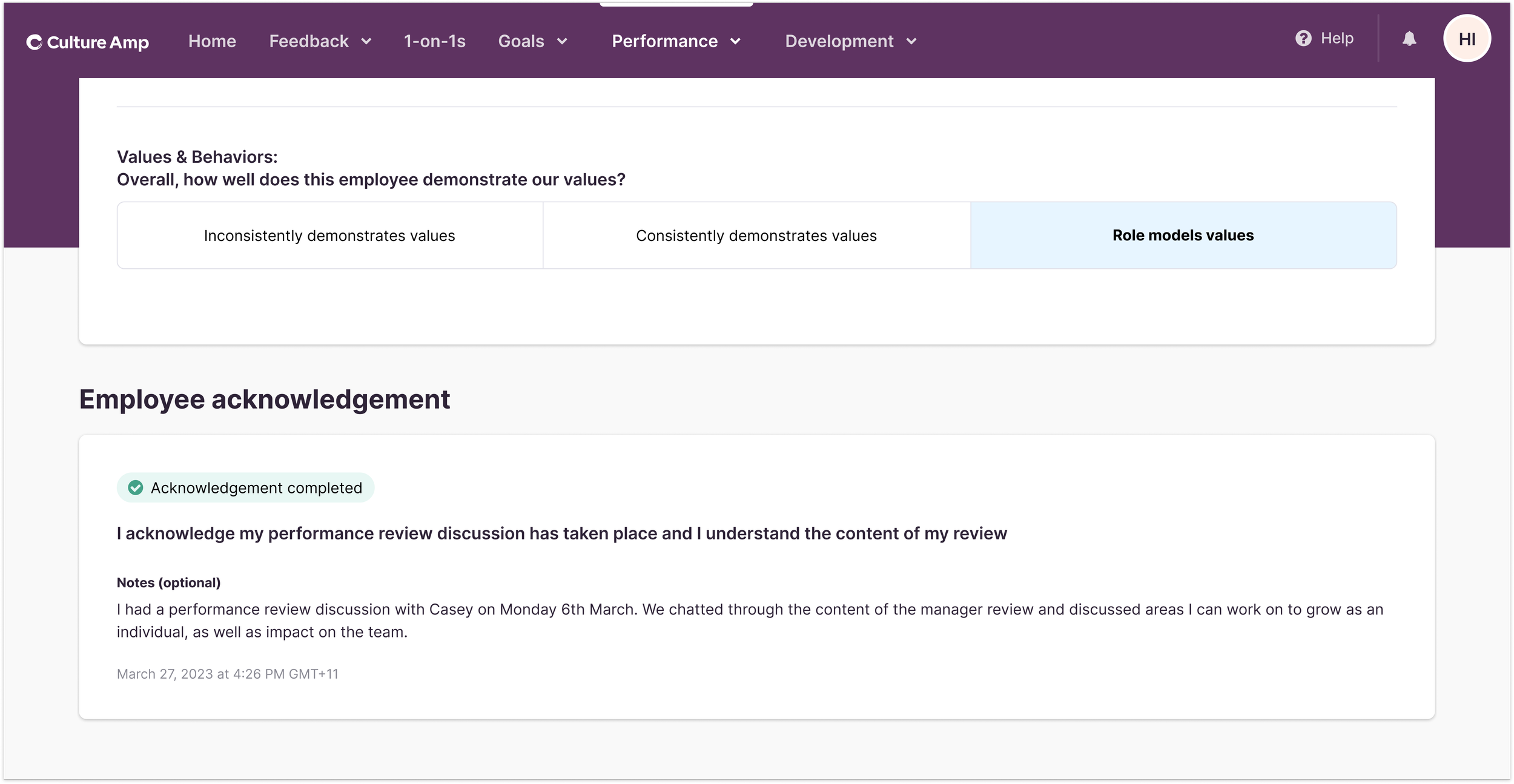Open the HI user avatar menu
Screen dimensions: 1514x784
click(1466, 39)
